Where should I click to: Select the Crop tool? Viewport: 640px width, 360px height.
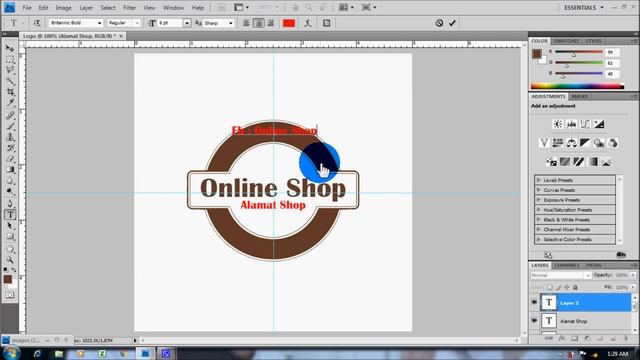coord(10,92)
